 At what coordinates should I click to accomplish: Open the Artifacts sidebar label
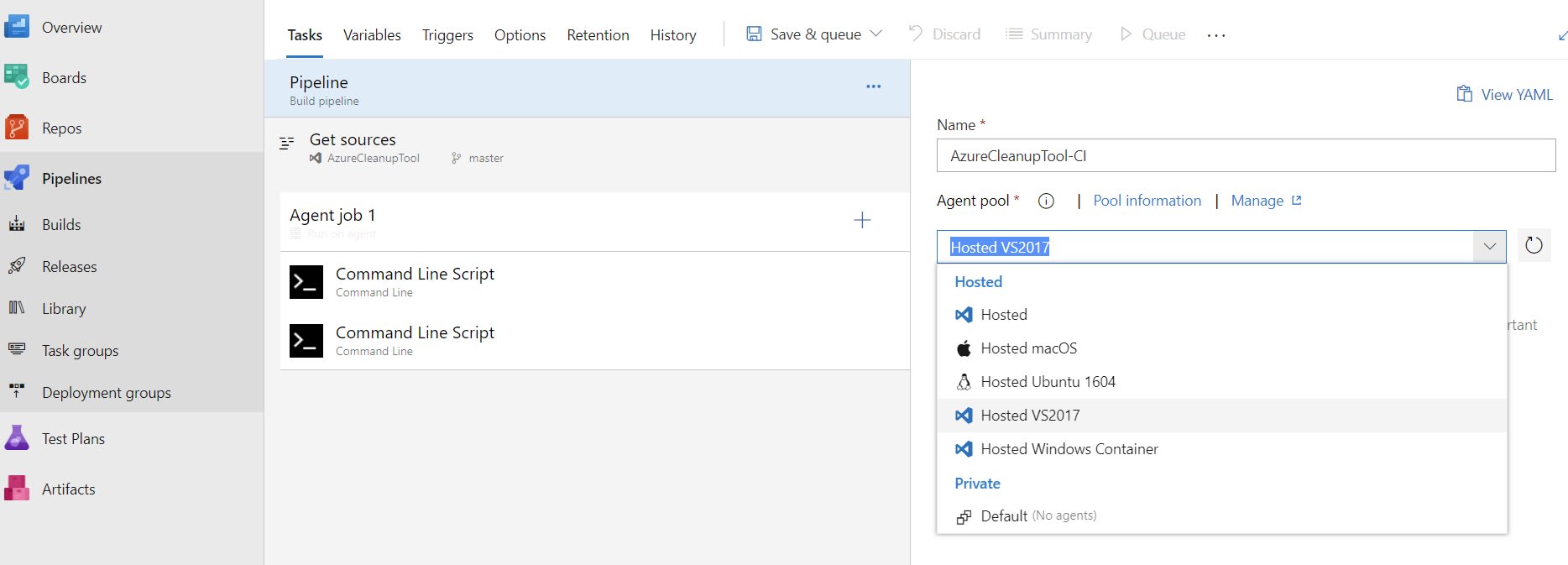coord(69,489)
